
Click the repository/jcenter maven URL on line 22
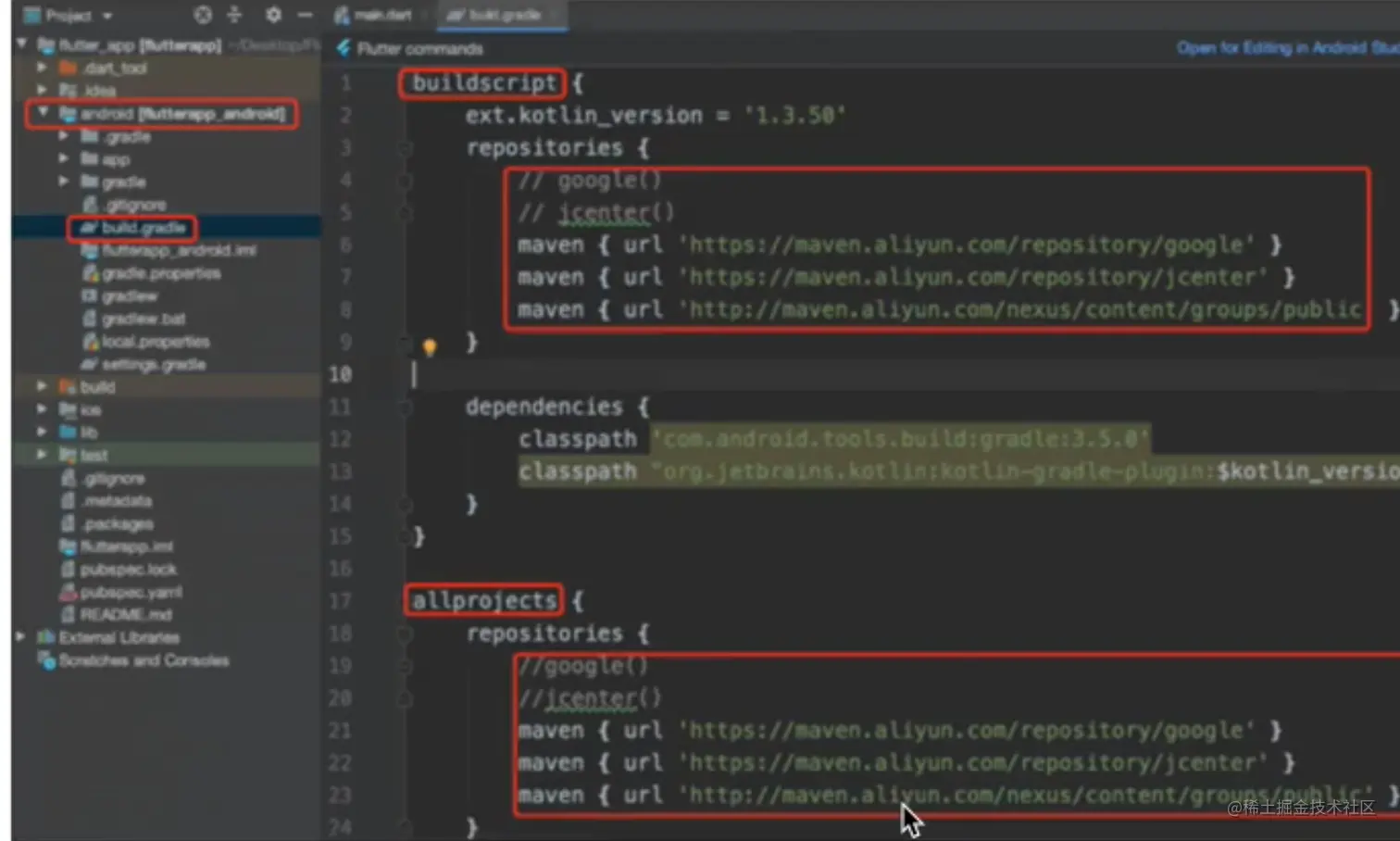[x=973, y=763]
